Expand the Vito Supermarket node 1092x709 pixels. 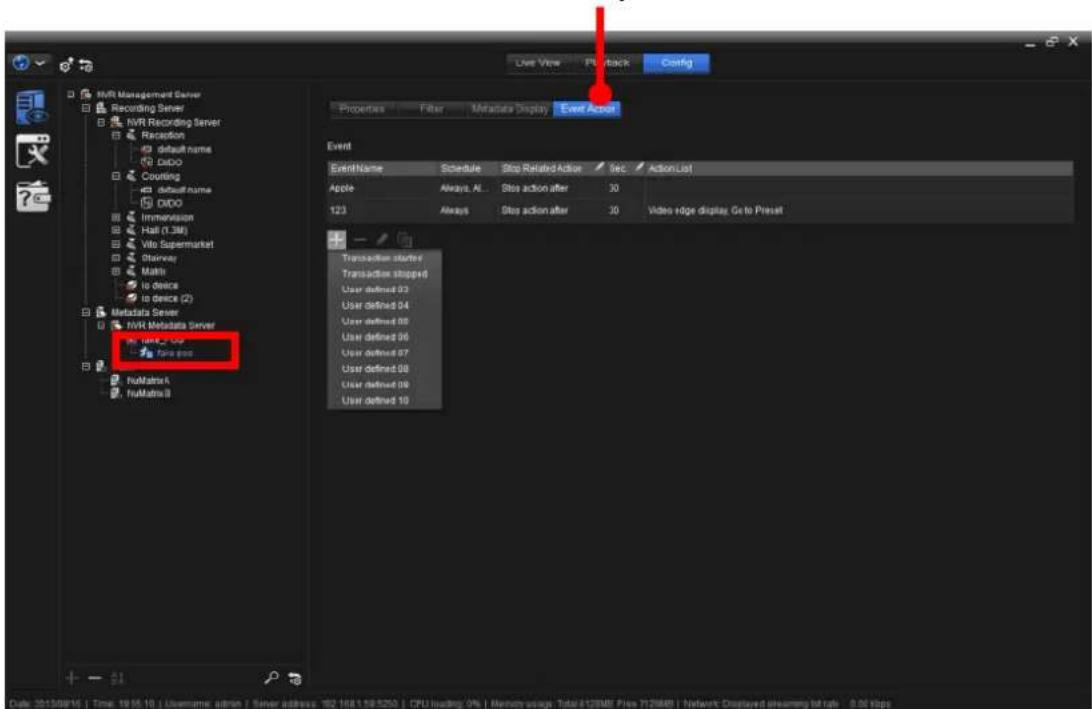[116, 244]
